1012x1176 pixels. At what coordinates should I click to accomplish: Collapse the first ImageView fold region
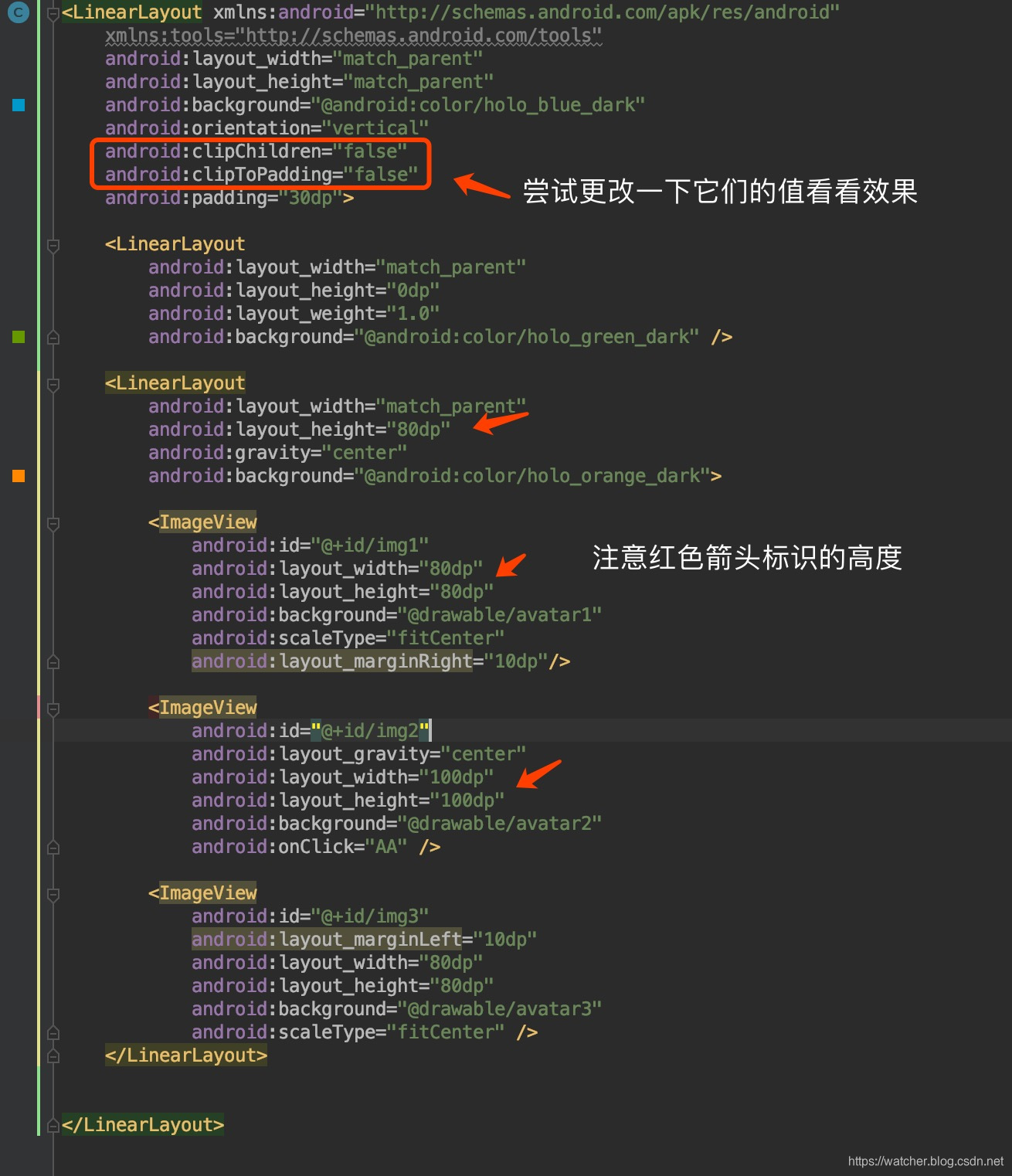[x=53, y=523]
